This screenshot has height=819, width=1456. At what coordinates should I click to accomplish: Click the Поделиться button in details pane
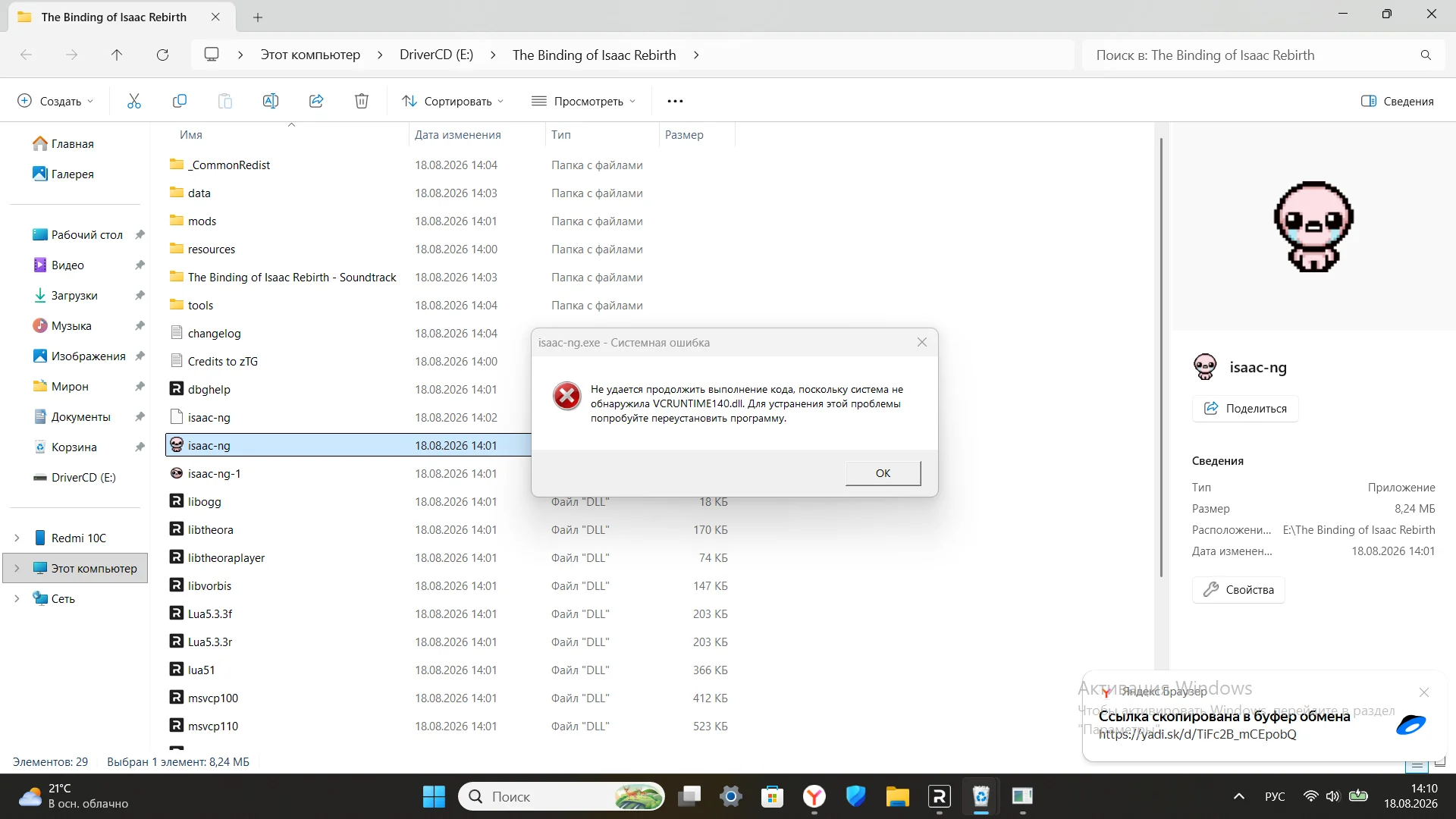(1245, 409)
